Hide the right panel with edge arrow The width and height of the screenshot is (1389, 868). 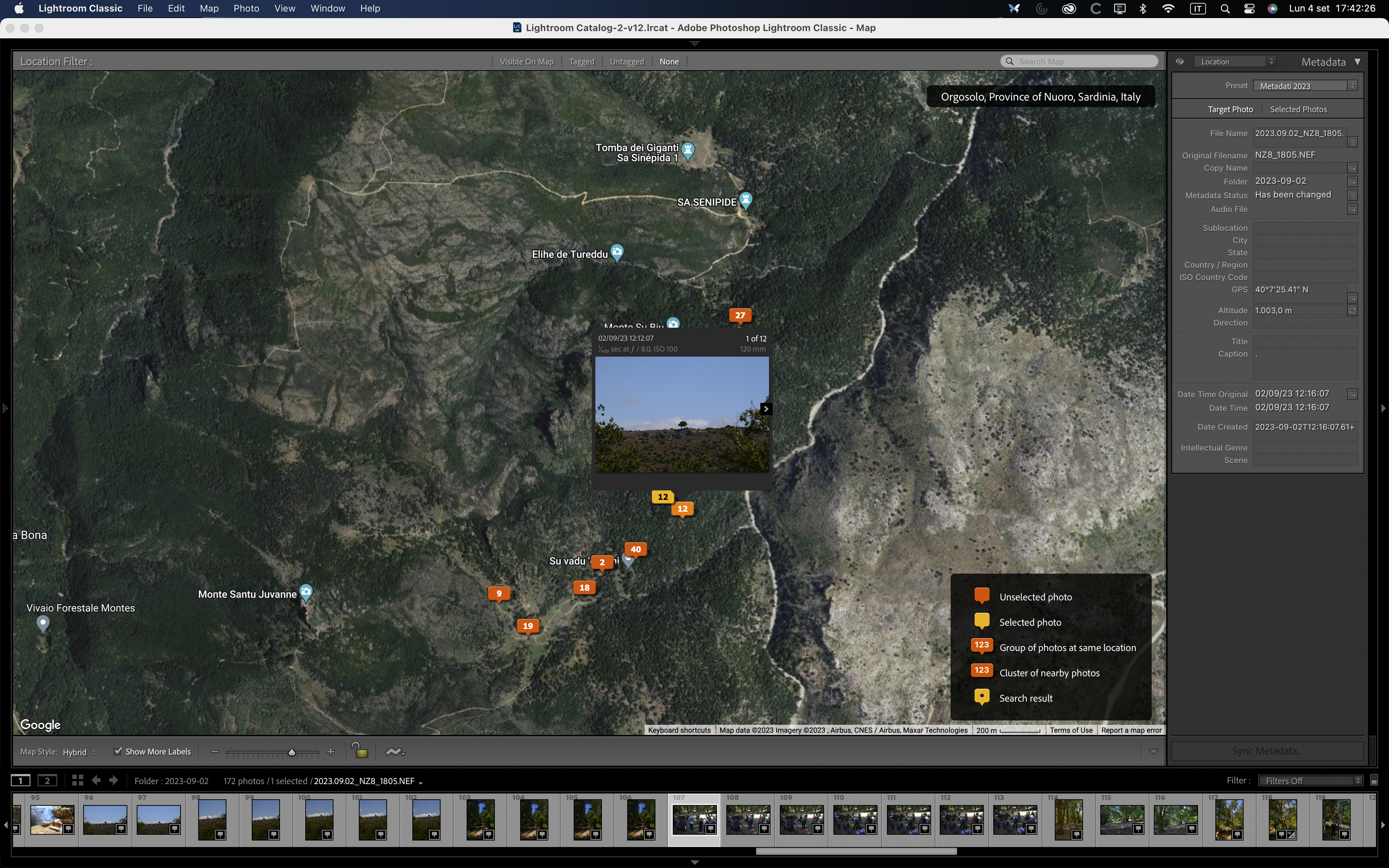(x=1383, y=408)
